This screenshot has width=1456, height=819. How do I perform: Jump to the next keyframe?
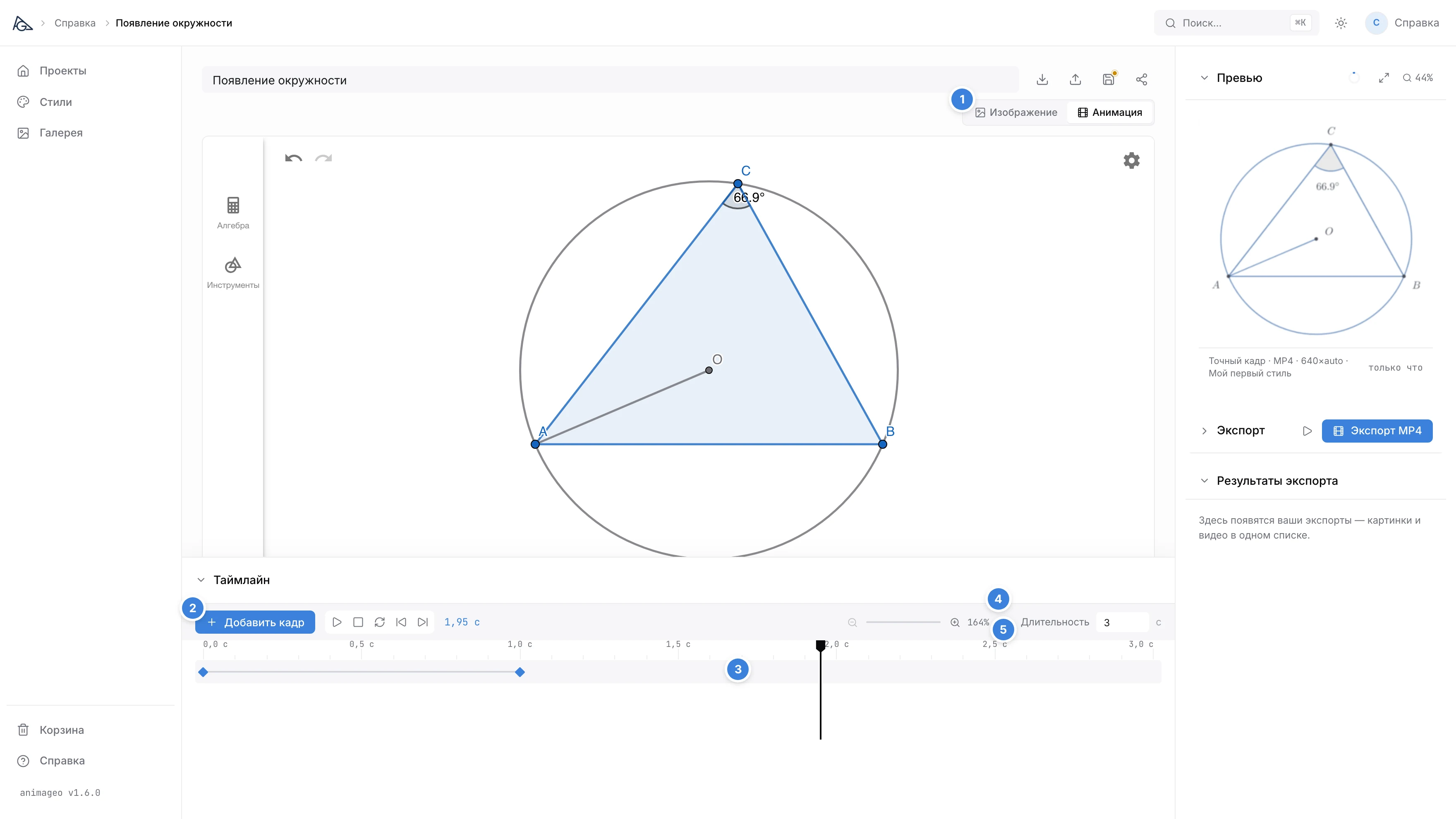[x=423, y=622]
